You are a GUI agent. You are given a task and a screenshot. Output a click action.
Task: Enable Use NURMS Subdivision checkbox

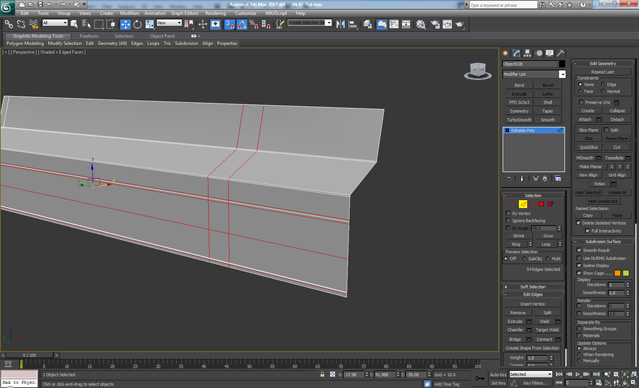[x=579, y=258]
